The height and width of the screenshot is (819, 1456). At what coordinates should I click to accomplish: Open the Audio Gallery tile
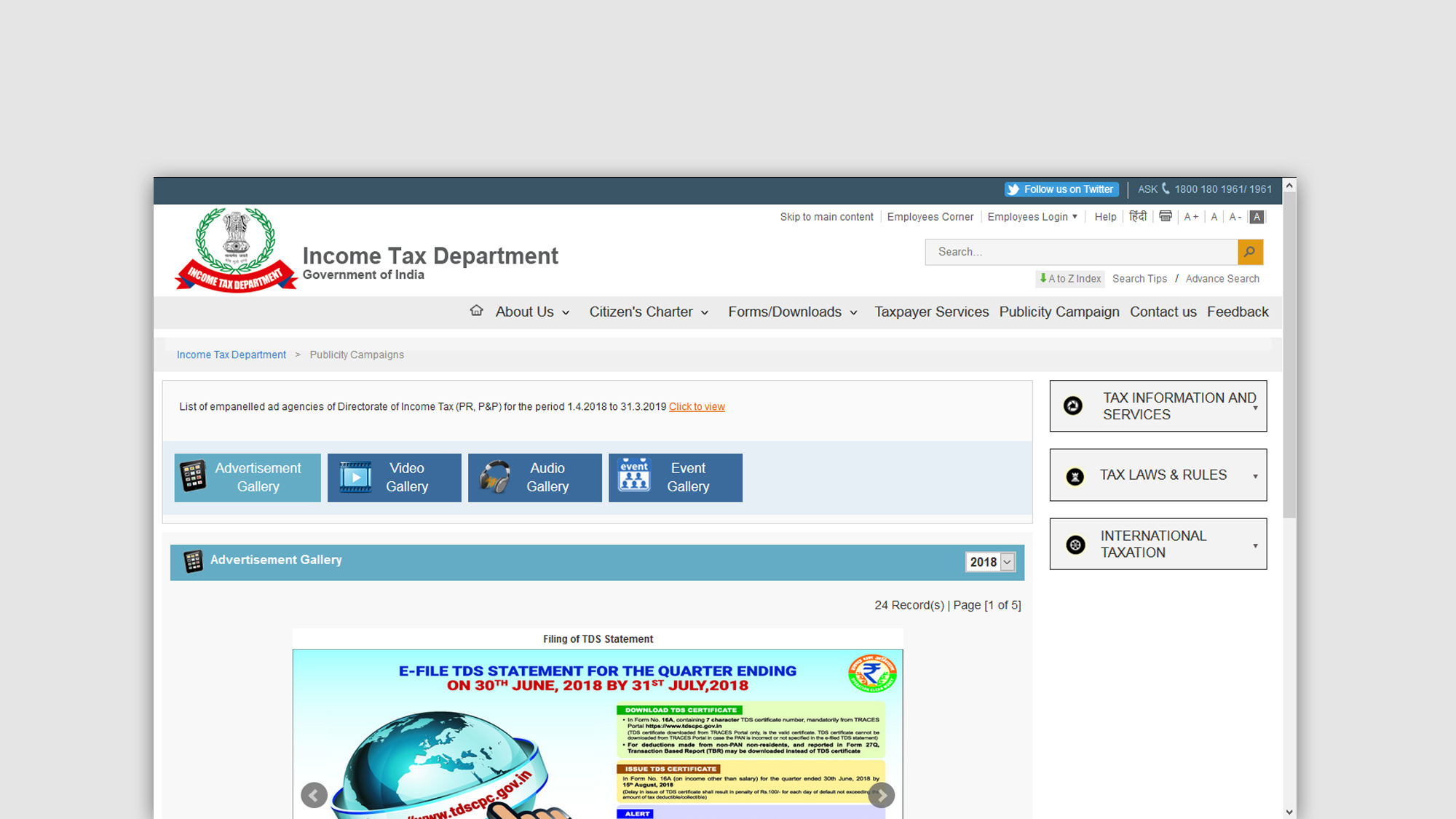point(534,478)
